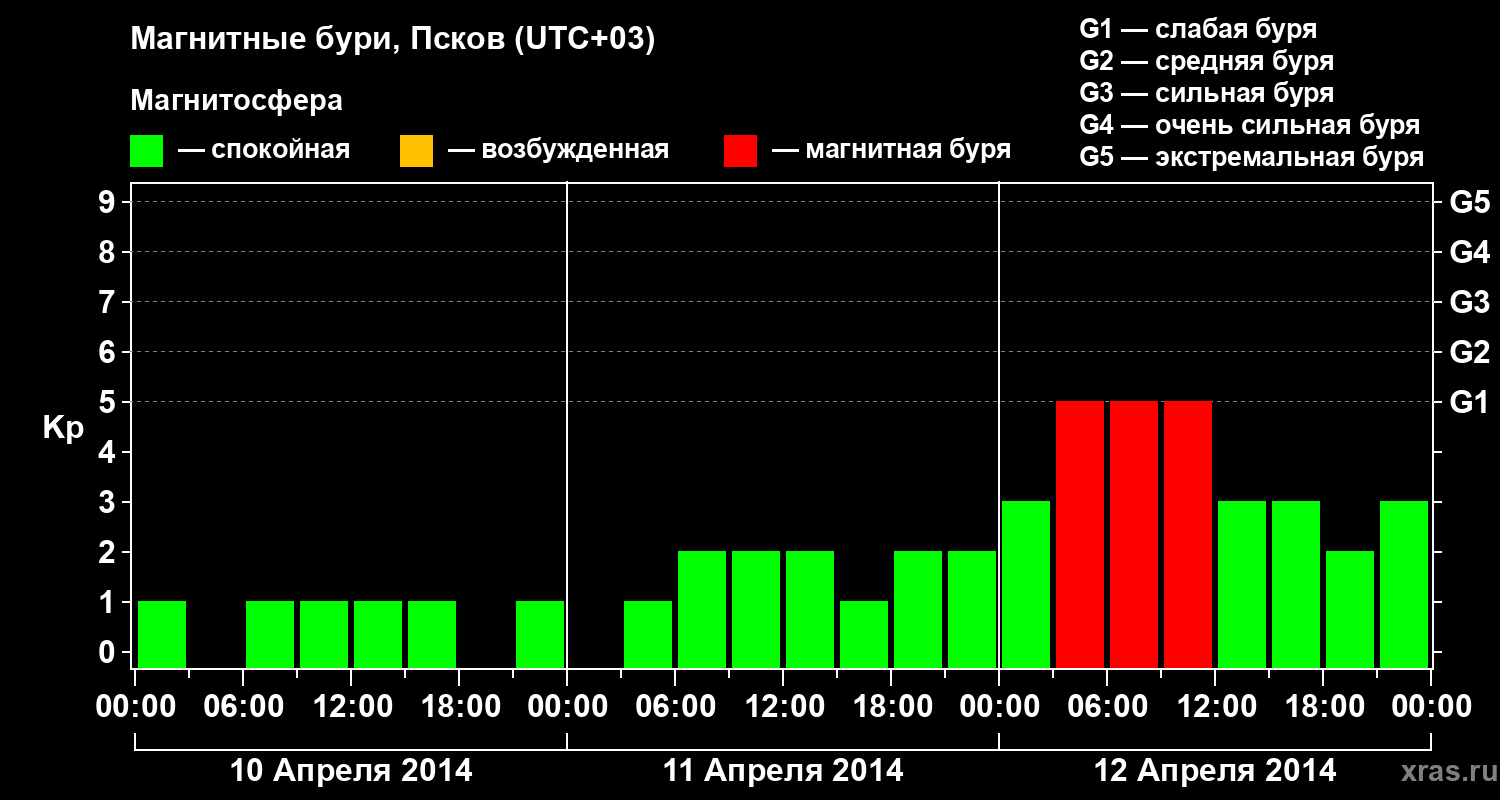Click green bar starting 00:00 on 10 April

point(162,634)
